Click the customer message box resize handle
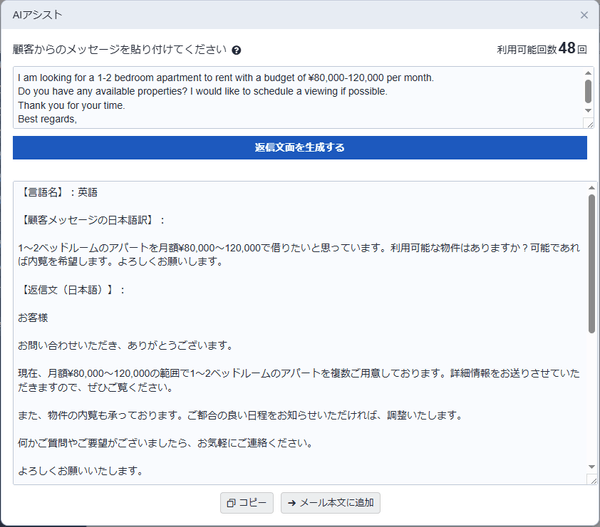Viewport: 600px width, 527px height. pyautogui.click(x=588, y=123)
